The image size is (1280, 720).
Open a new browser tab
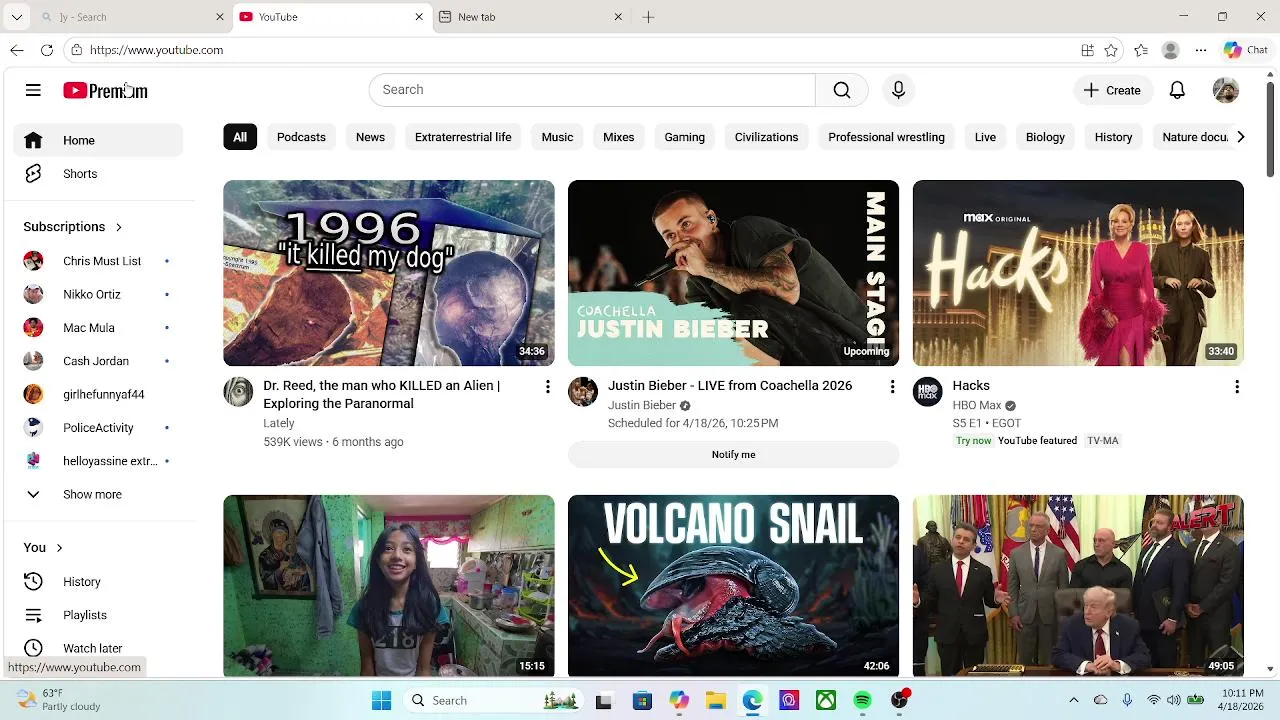(x=648, y=17)
